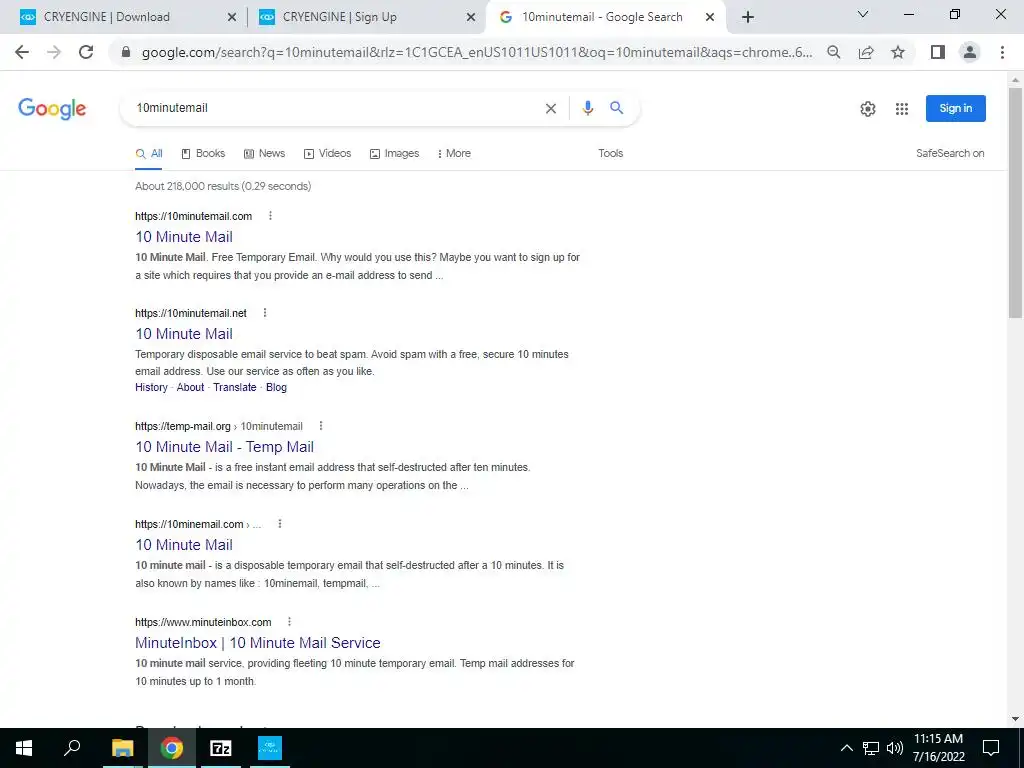The height and width of the screenshot is (768, 1024).
Task: Open the Translate sitelink
Action: (234, 387)
